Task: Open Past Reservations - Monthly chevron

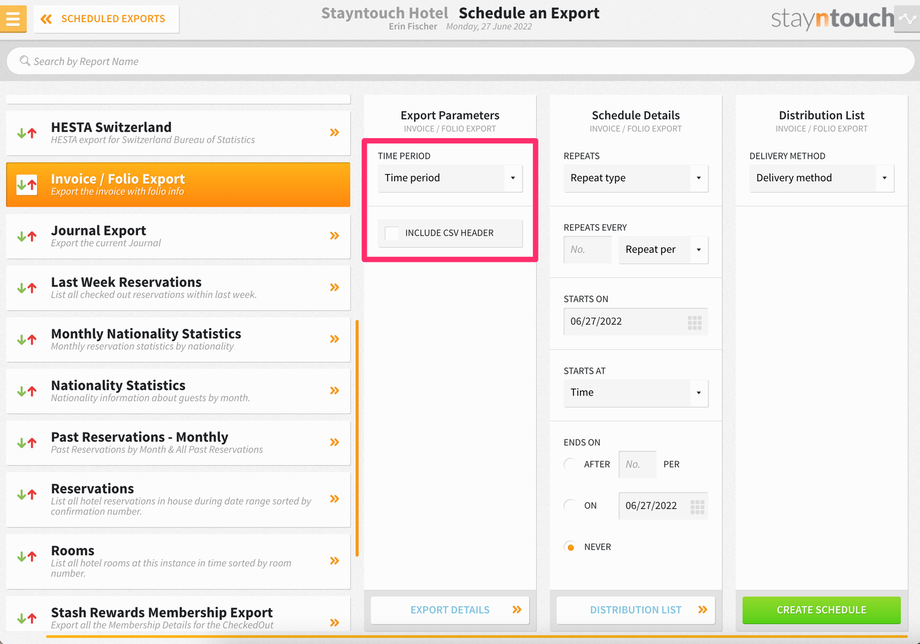Action: (x=334, y=442)
